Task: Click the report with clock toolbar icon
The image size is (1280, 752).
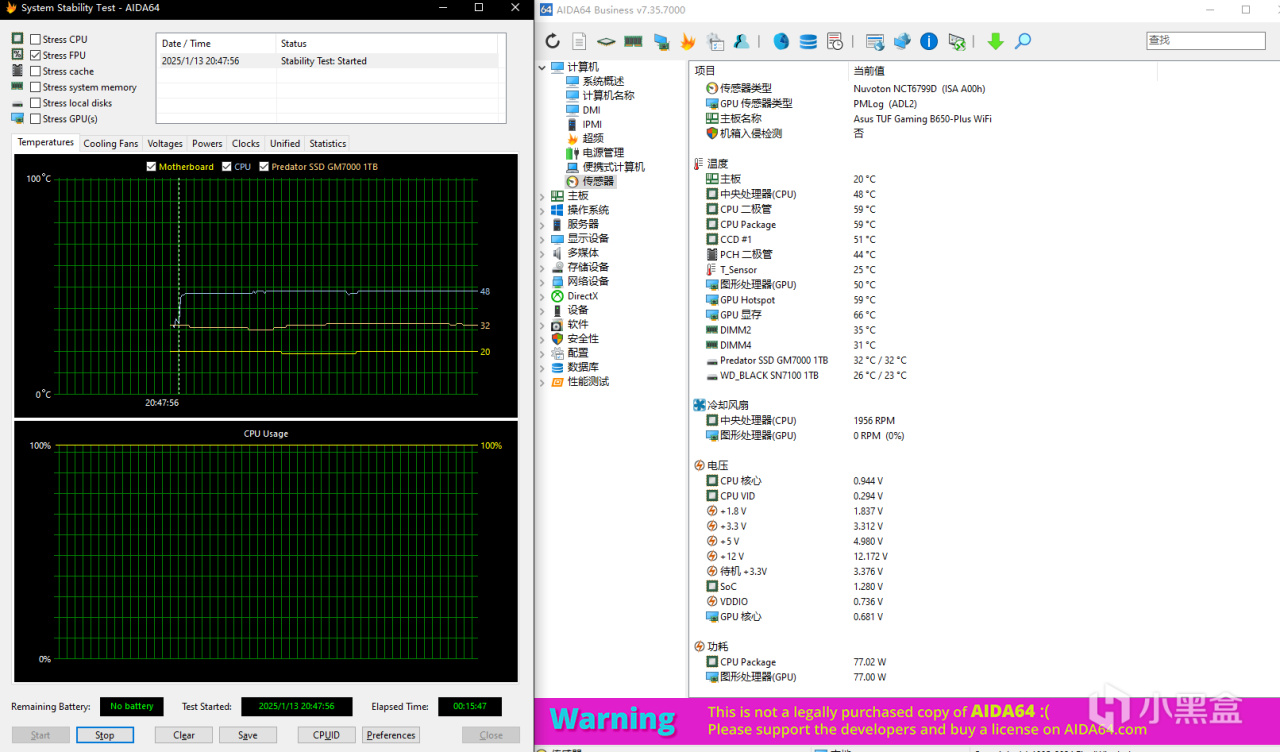Action: point(835,41)
